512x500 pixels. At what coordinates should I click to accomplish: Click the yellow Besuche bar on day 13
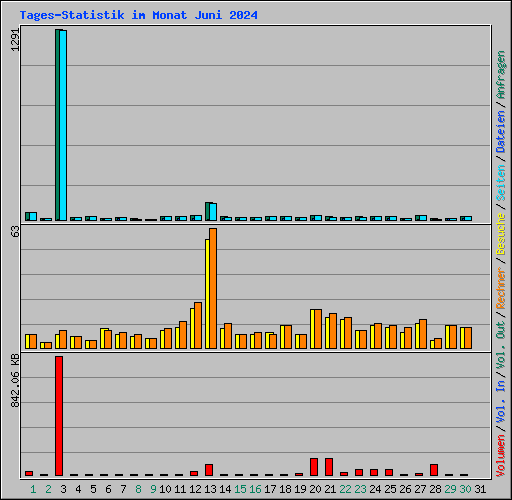(x=207, y=294)
